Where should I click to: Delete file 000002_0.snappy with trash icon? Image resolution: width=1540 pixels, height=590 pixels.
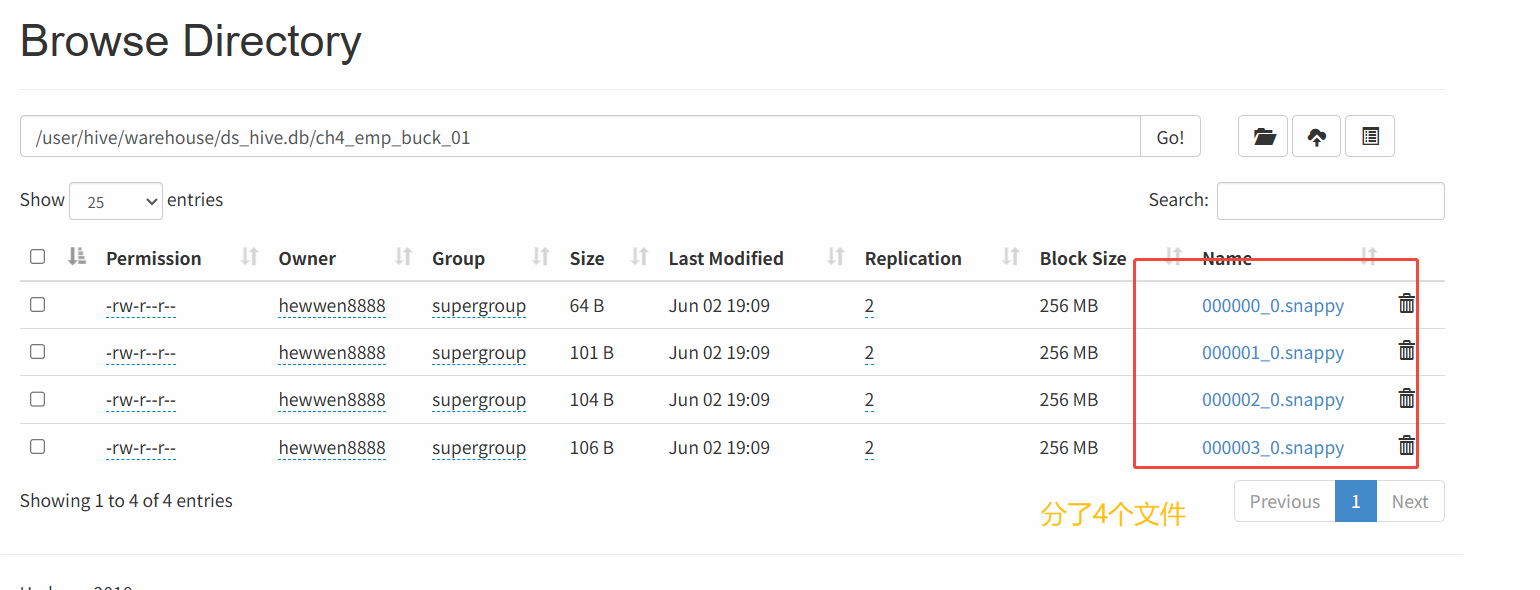tap(1406, 398)
